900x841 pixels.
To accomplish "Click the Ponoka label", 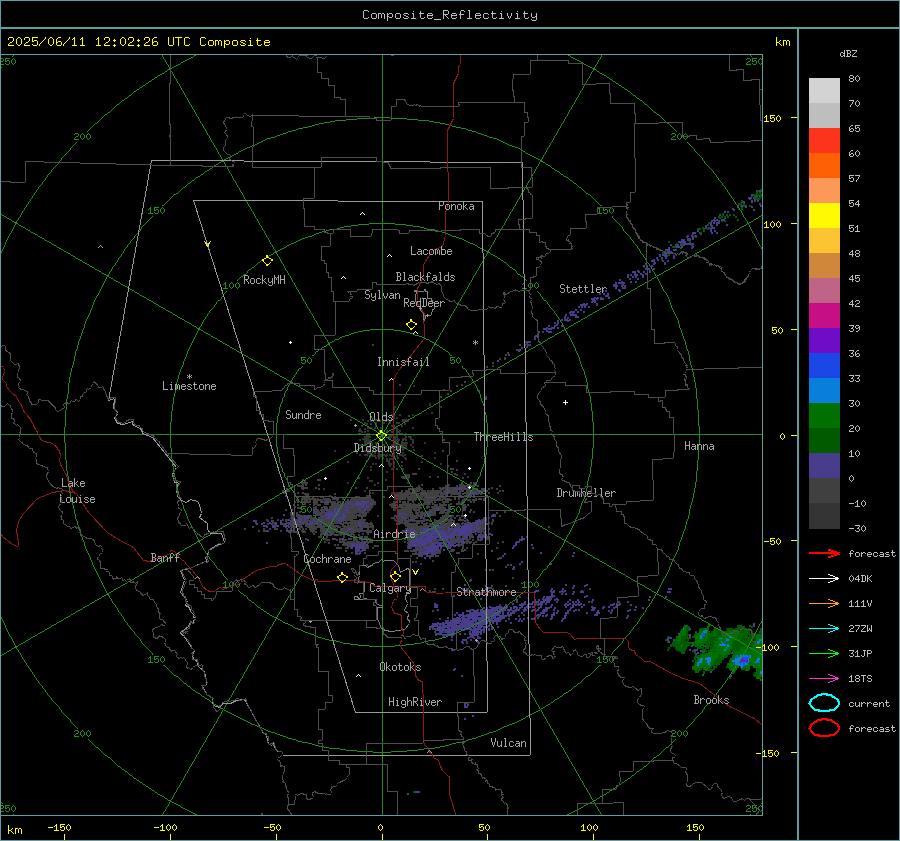I will [456, 206].
